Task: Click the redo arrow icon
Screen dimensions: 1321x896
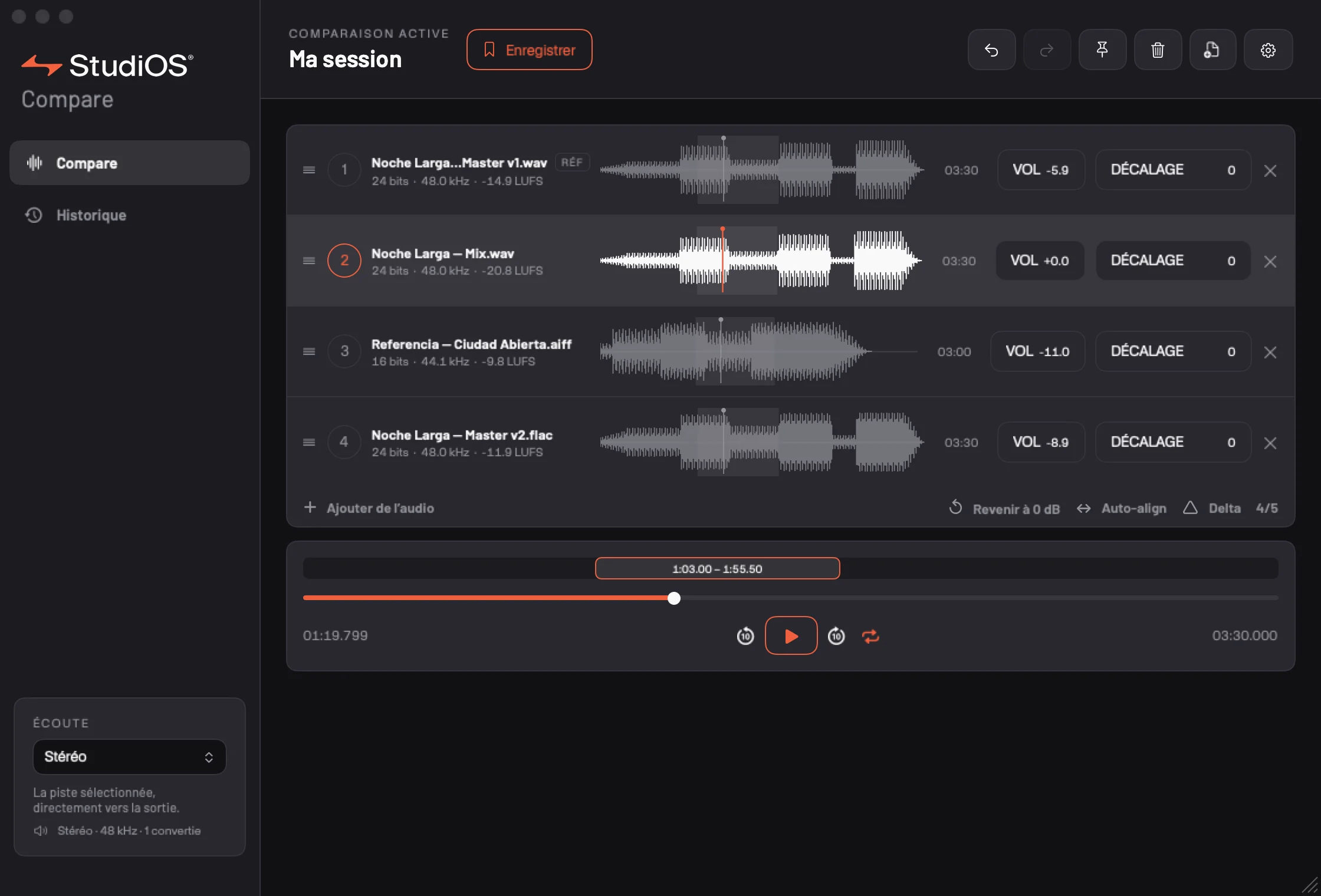Action: click(1047, 50)
